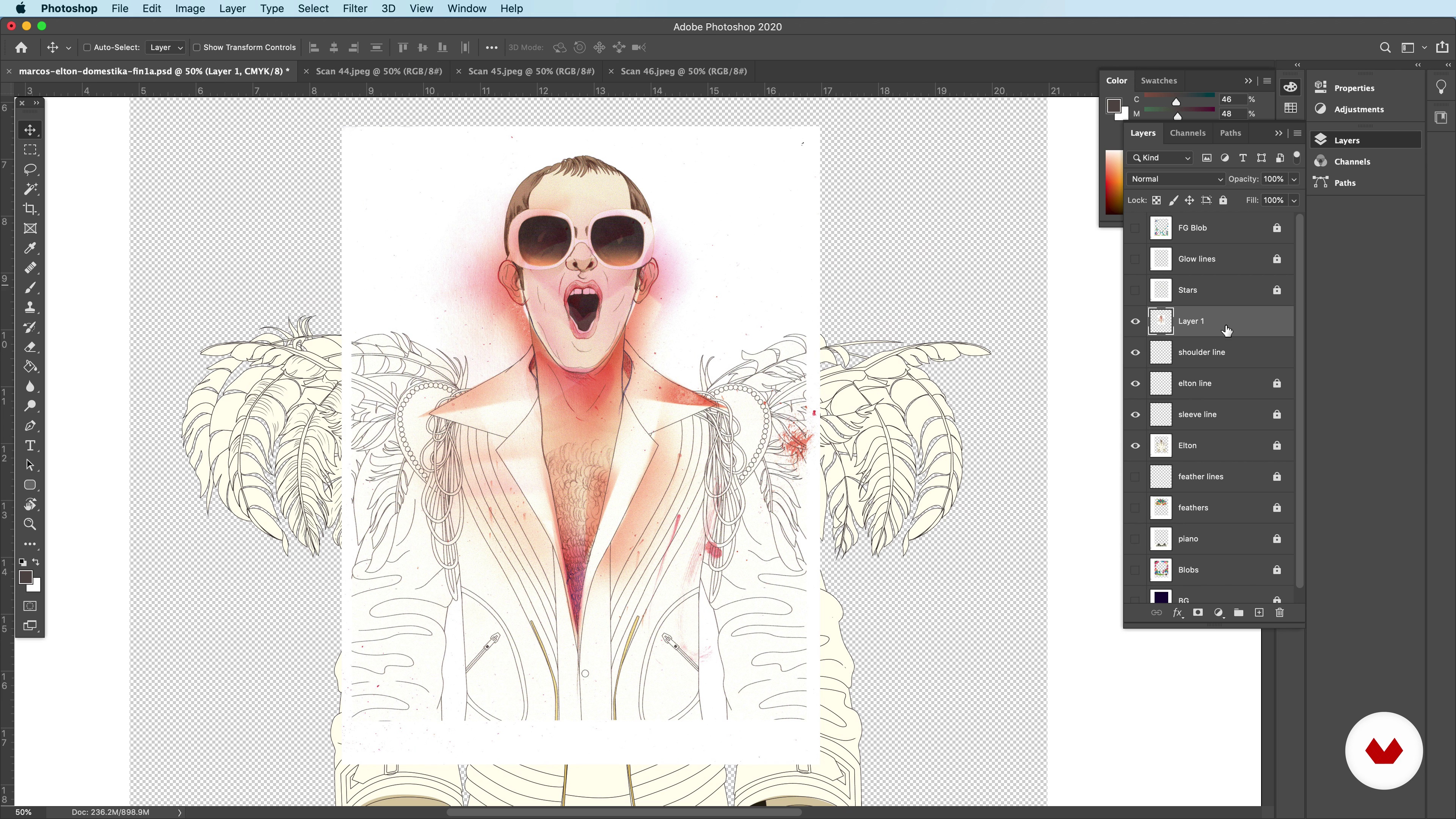This screenshot has width=1456, height=819.
Task: Select the Paint Bucket tool
Action: (30, 367)
